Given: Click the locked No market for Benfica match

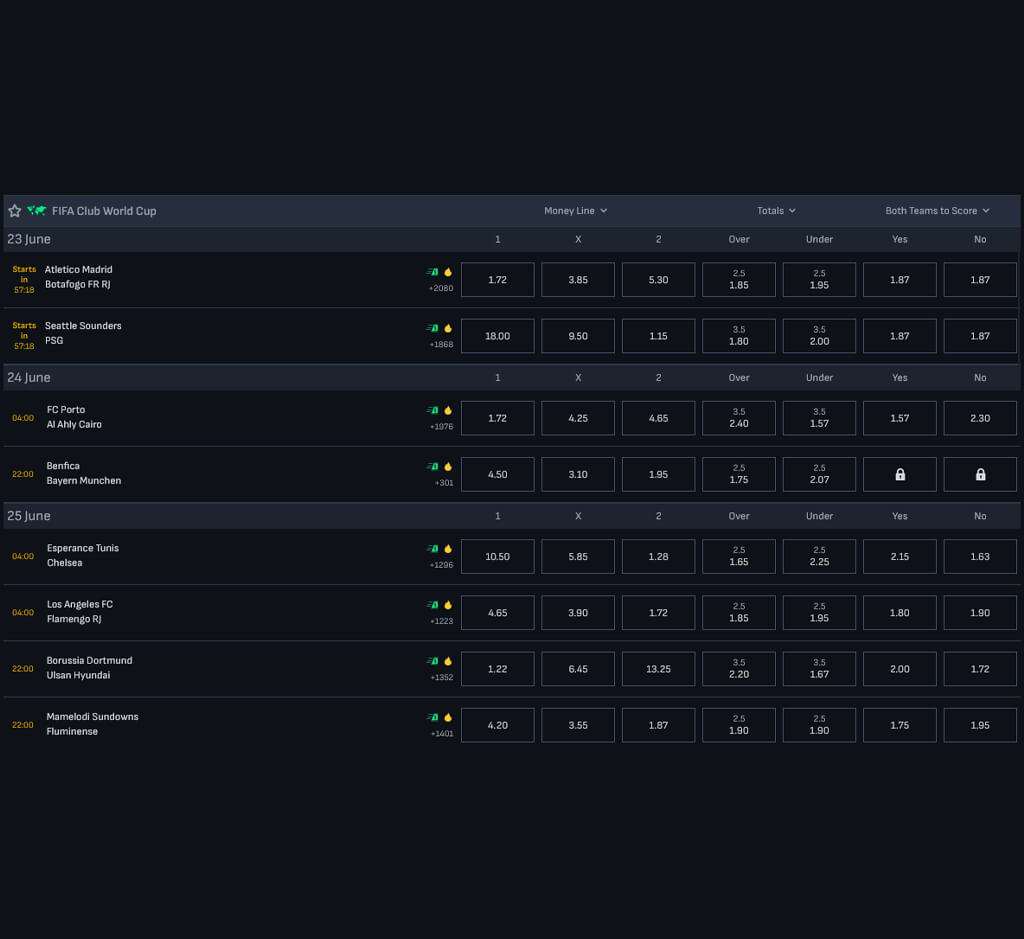Looking at the screenshot, I should click(x=980, y=474).
